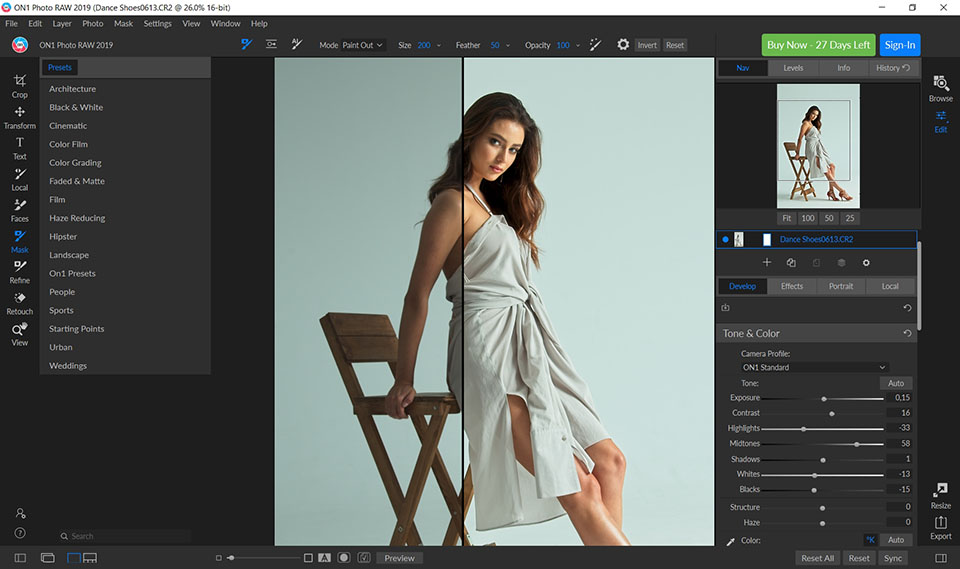The height and width of the screenshot is (569, 960).
Task: Click the tone Auto button
Action: click(896, 383)
